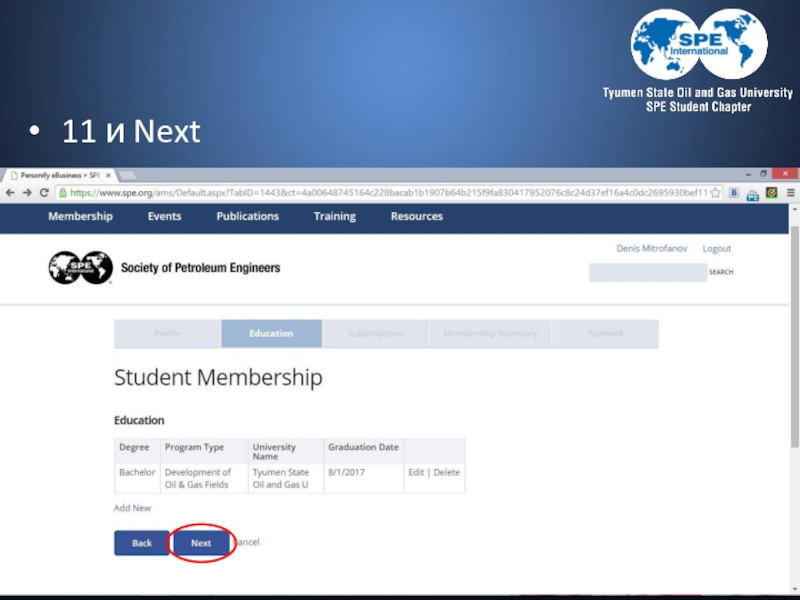The image size is (800, 600).
Task: Open the Publications menu
Action: pyautogui.click(x=247, y=216)
